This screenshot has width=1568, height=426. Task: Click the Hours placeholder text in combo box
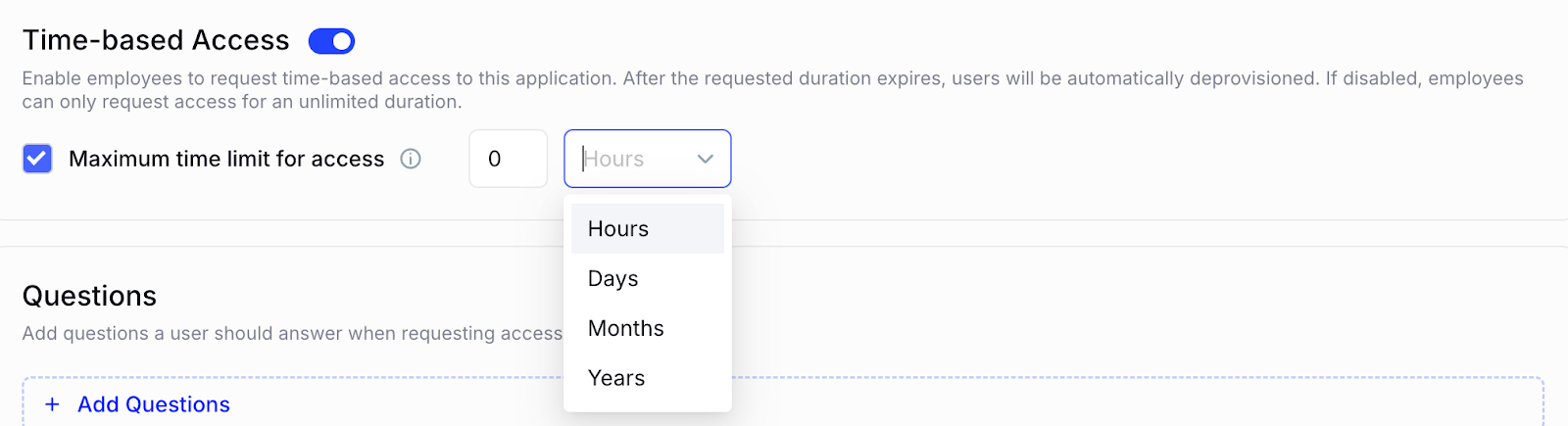615,159
